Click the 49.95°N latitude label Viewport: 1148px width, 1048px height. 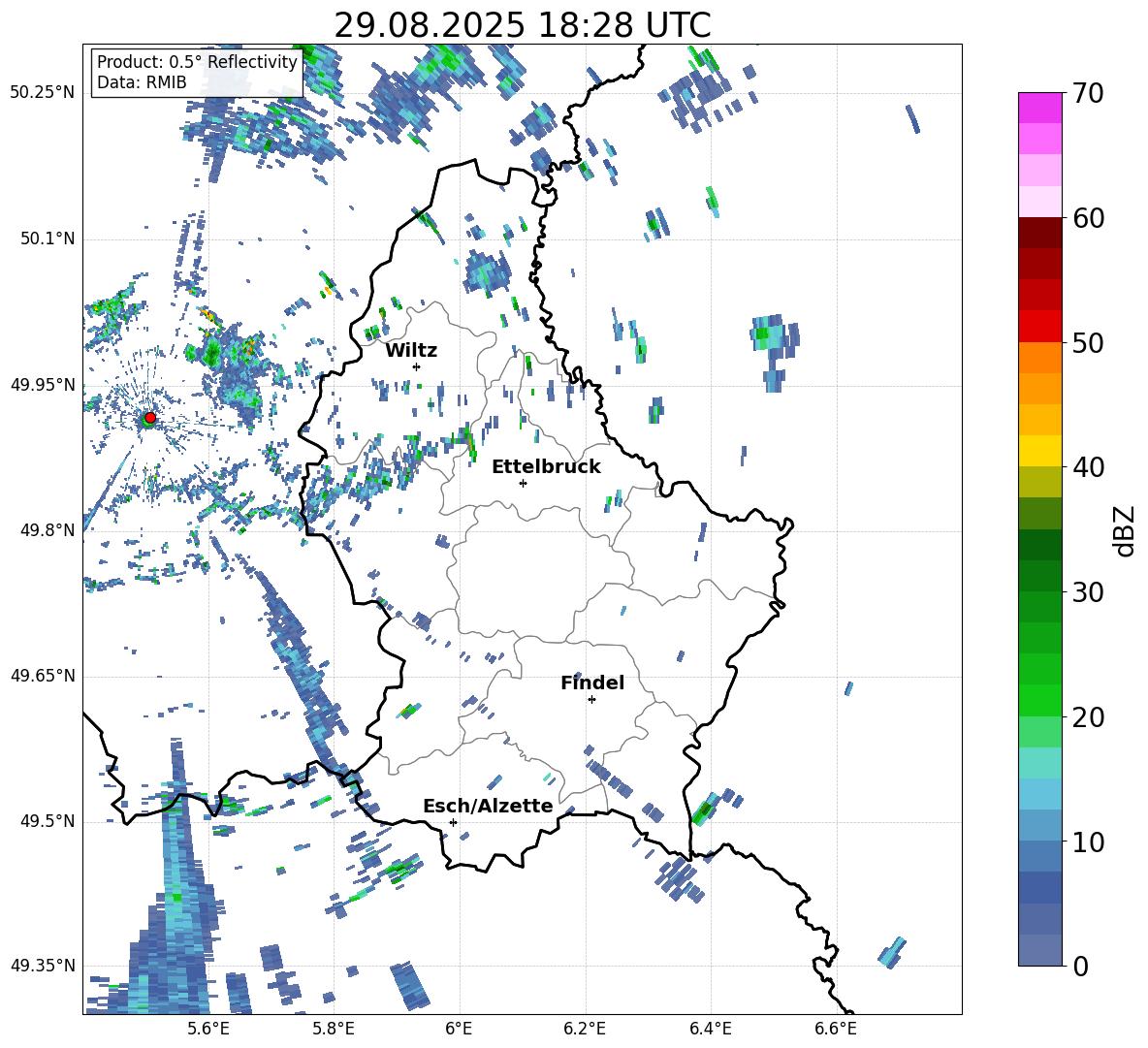tap(43, 385)
